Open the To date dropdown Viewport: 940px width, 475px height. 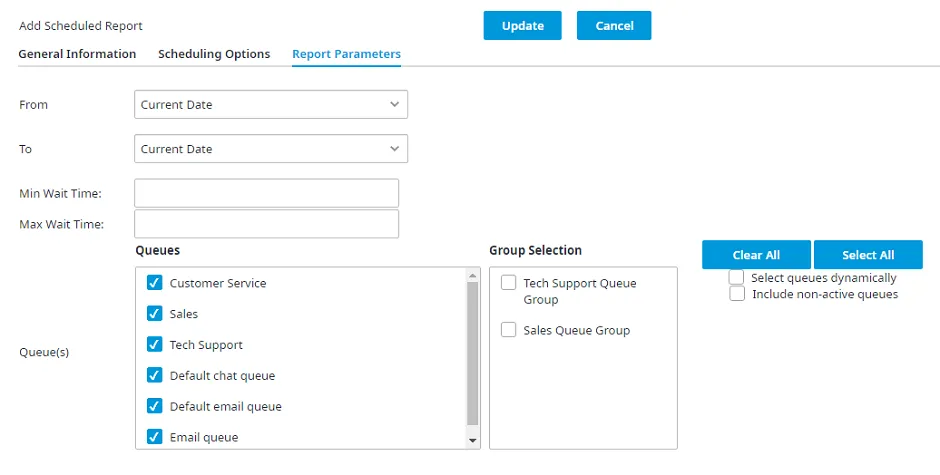(271, 149)
